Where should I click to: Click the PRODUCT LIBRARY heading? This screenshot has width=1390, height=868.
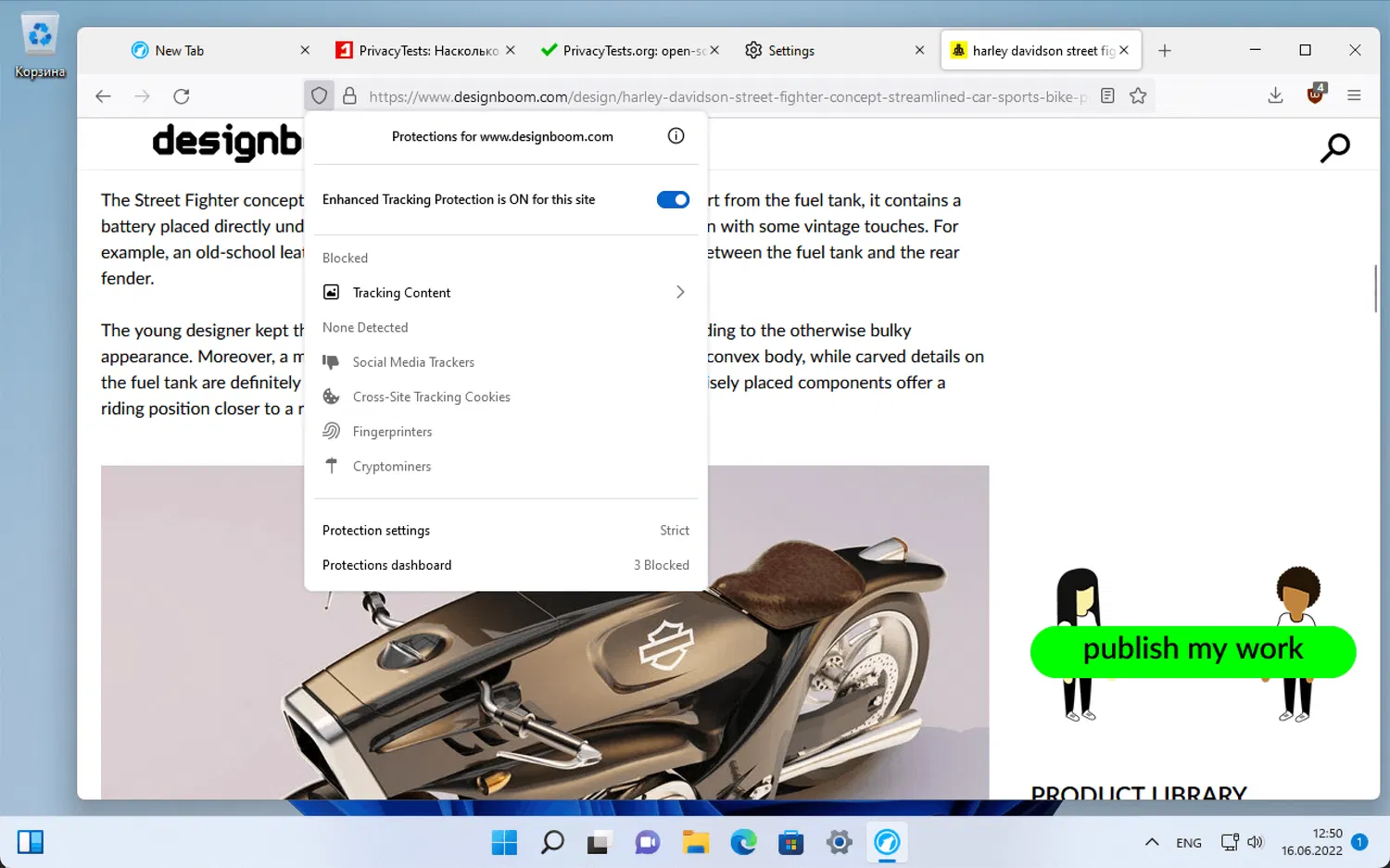click(1139, 793)
